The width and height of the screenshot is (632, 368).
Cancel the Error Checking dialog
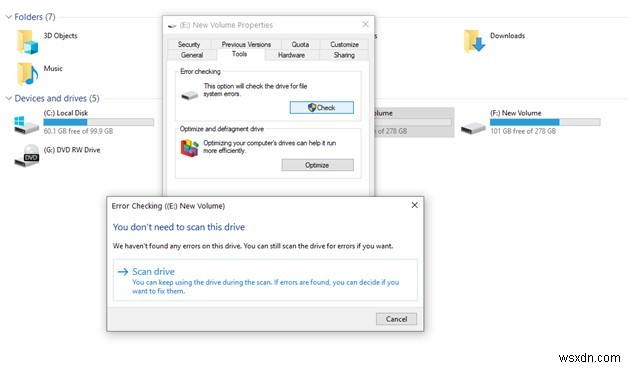click(396, 319)
